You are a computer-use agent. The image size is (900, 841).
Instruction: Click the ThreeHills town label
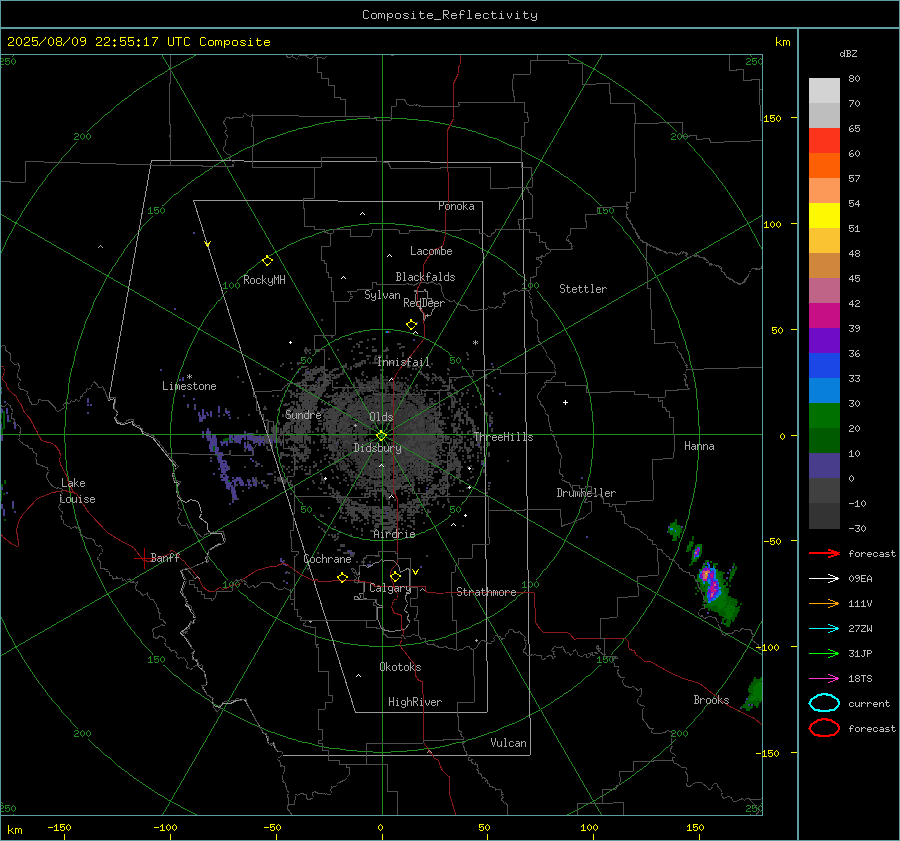click(503, 437)
